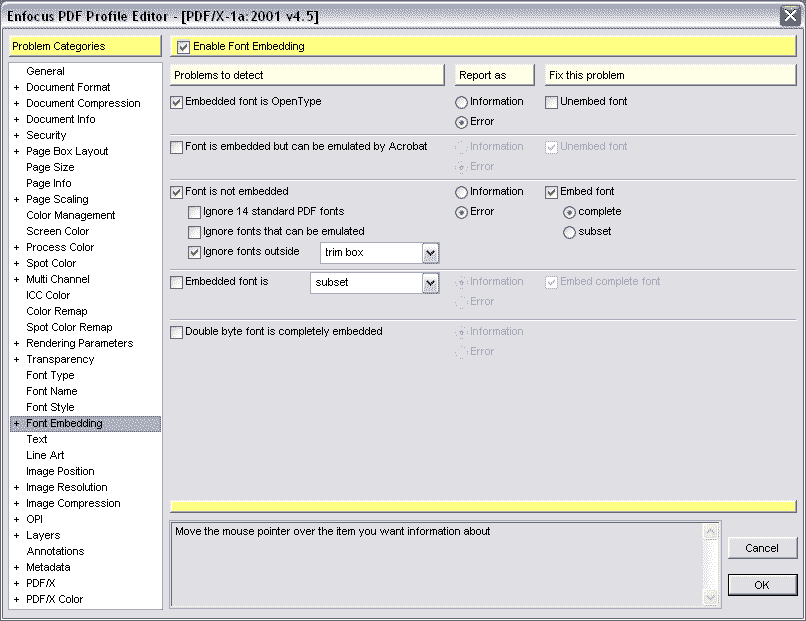The width and height of the screenshot is (806, 621).
Task: Close the PDF Profile Editor window
Action: point(790,15)
